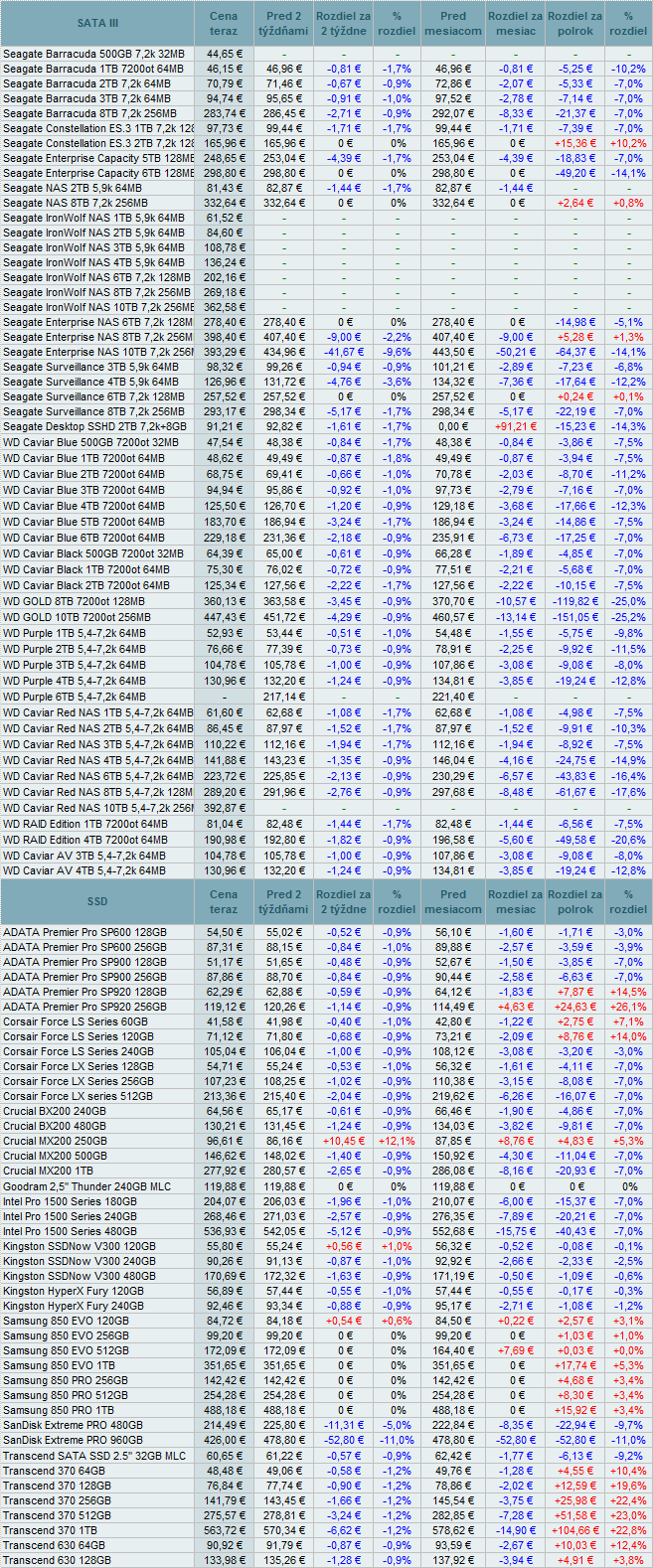
Task: Click current price 48,48 € of Transcend 370 64GB
Action: 224,1471
